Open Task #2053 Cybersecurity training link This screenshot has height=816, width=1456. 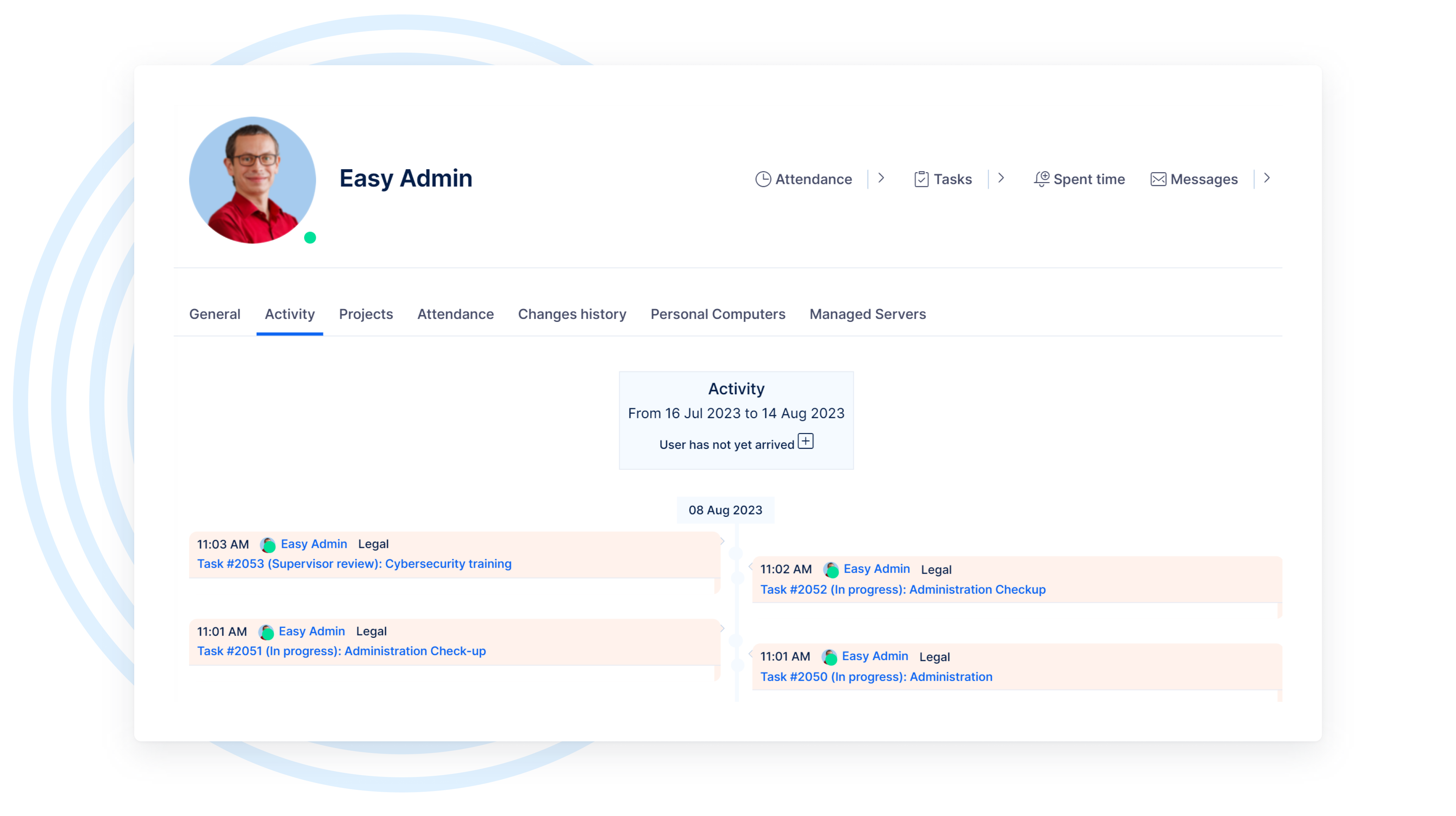point(355,564)
